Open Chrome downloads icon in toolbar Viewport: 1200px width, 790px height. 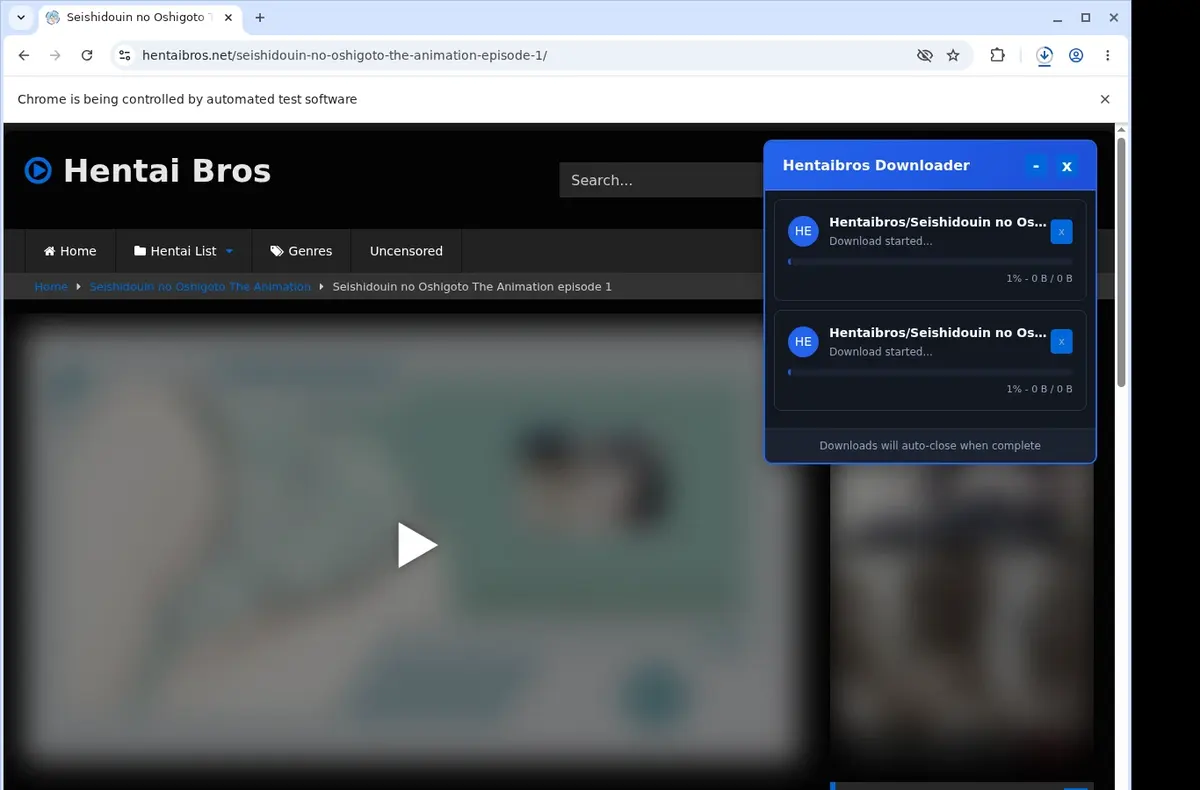coord(1044,56)
